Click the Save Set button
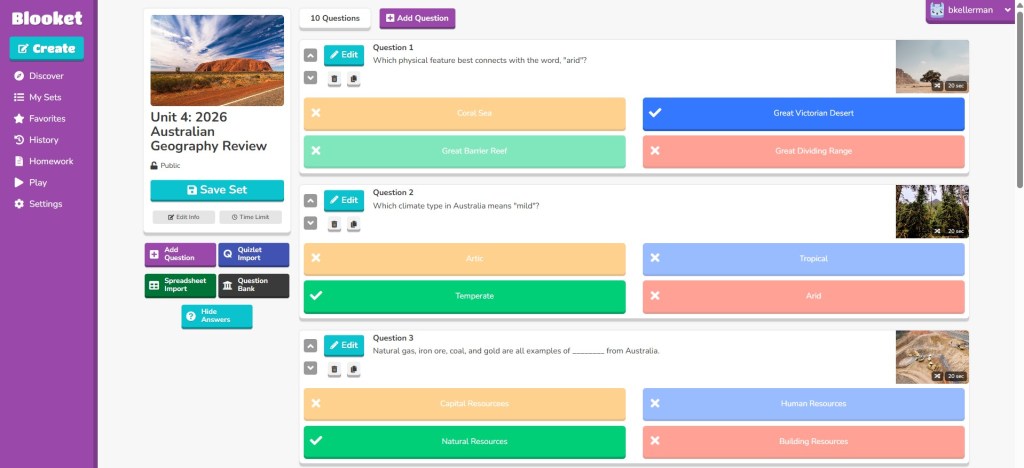 tap(217, 190)
